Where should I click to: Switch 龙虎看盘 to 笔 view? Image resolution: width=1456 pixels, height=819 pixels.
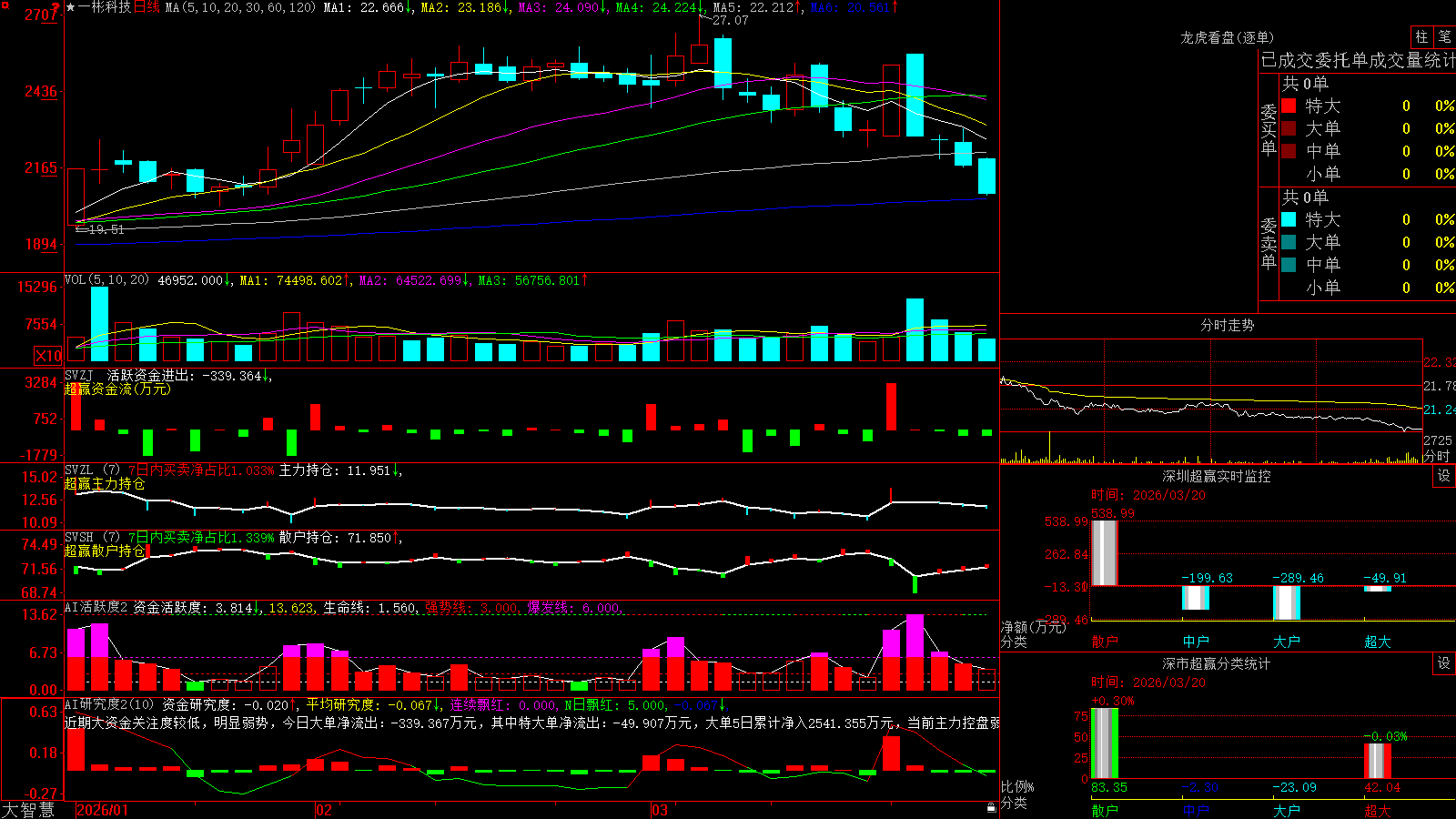tap(1445, 36)
